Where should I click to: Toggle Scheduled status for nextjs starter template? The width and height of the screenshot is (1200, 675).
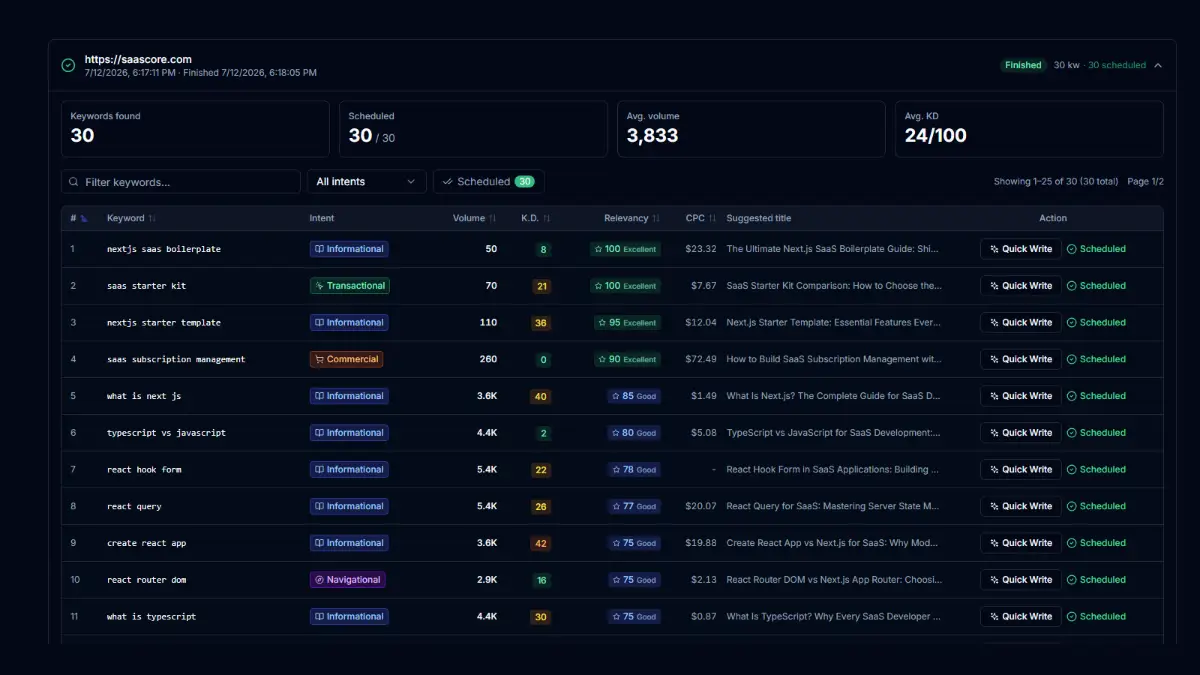pyautogui.click(x=1096, y=323)
